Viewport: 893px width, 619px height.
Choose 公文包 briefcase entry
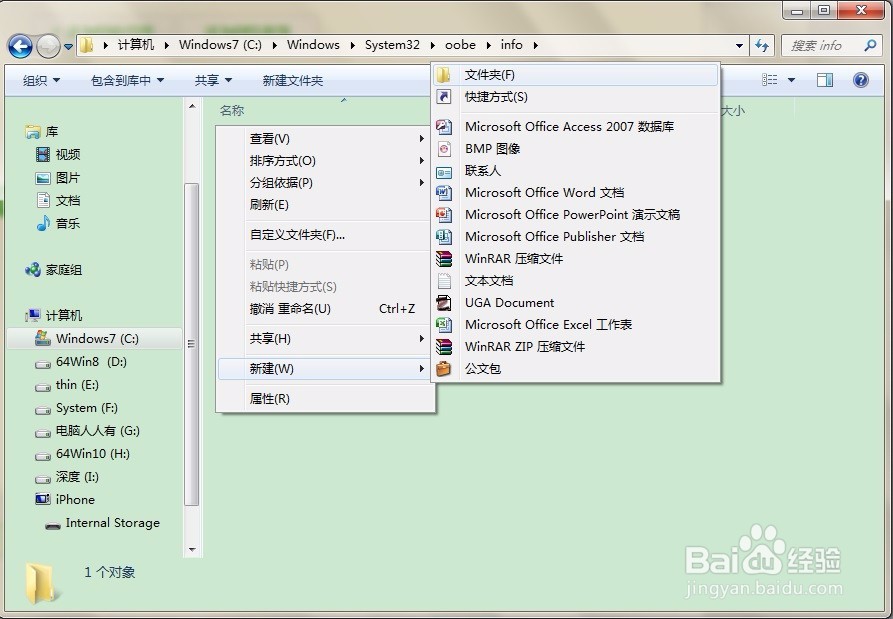(x=575, y=368)
